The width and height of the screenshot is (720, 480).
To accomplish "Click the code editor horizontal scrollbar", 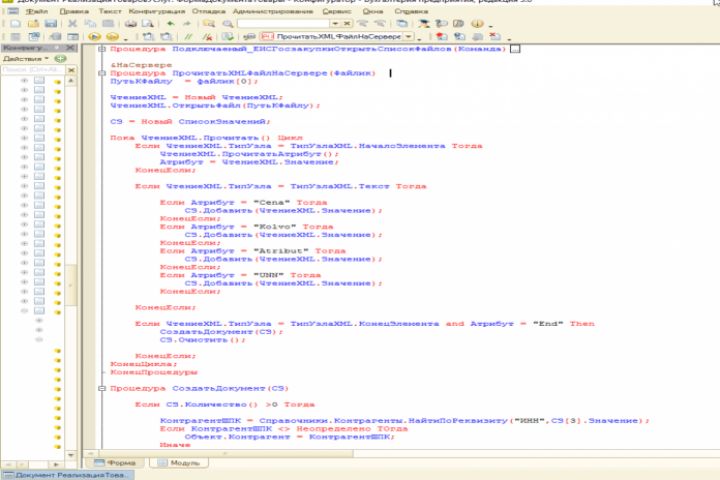I will (225, 453).
